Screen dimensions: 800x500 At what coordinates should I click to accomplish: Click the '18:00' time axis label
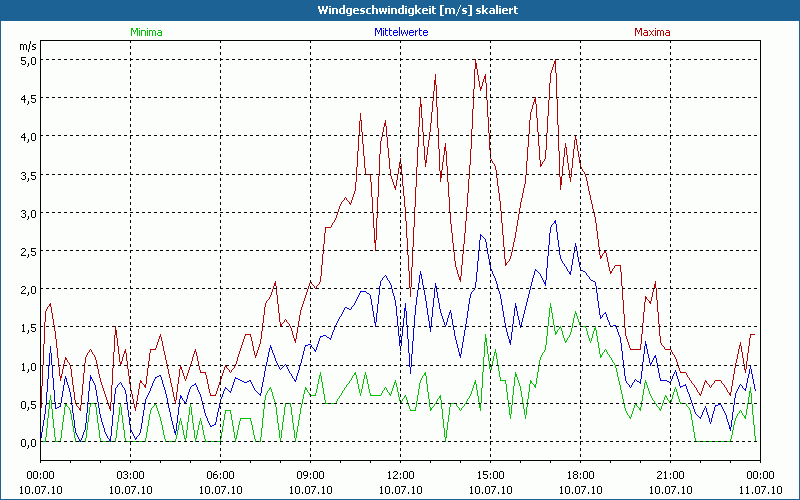(581, 476)
